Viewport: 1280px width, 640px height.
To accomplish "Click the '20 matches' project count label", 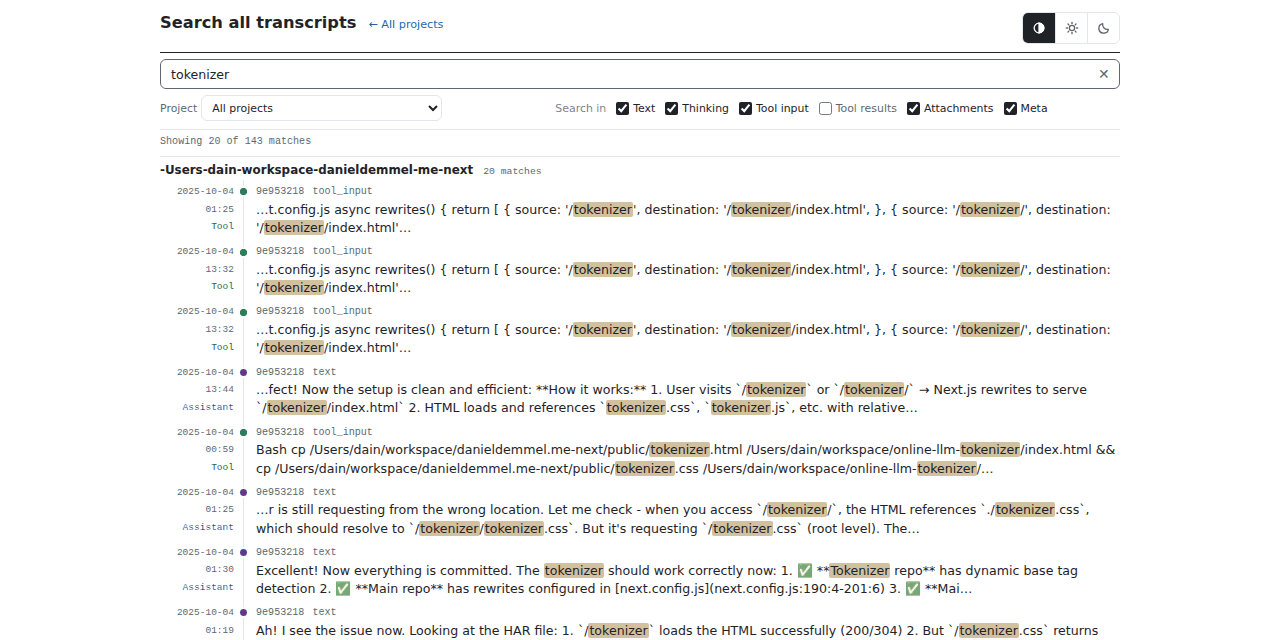I will coord(512,171).
